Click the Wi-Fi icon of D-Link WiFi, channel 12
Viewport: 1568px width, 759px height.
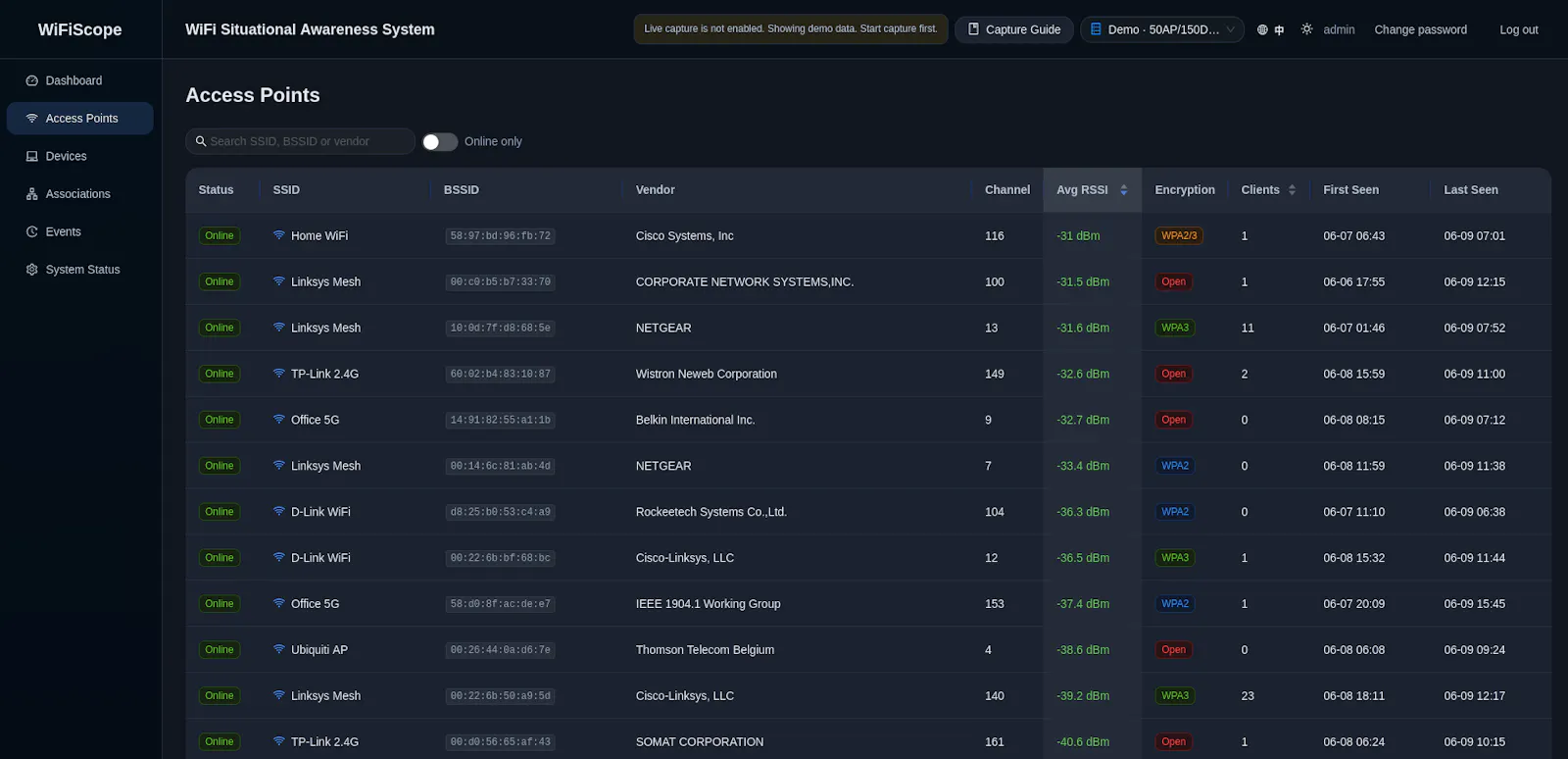[279, 558]
